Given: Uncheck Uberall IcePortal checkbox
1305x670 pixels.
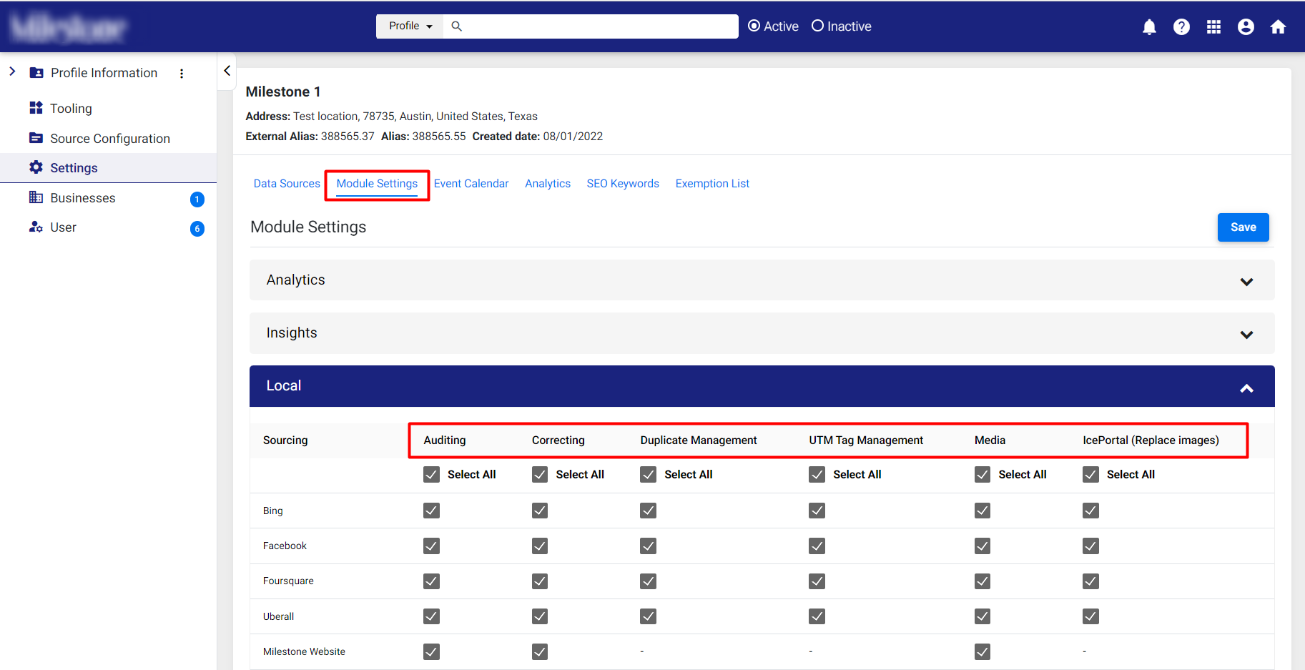Looking at the screenshot, I should (1091, 616).
